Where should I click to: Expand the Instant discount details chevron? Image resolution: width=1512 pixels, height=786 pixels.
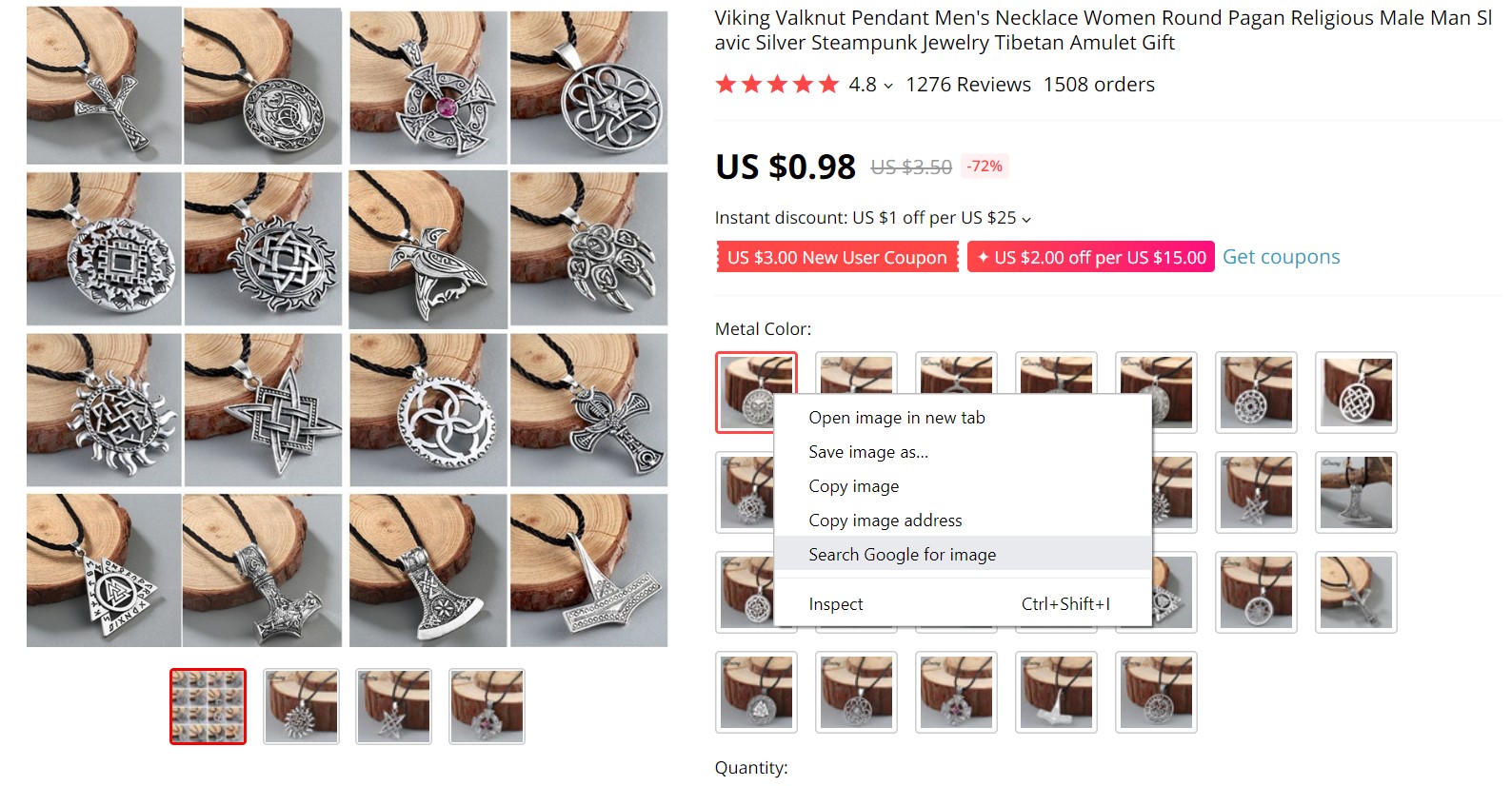pos(1026,219)
